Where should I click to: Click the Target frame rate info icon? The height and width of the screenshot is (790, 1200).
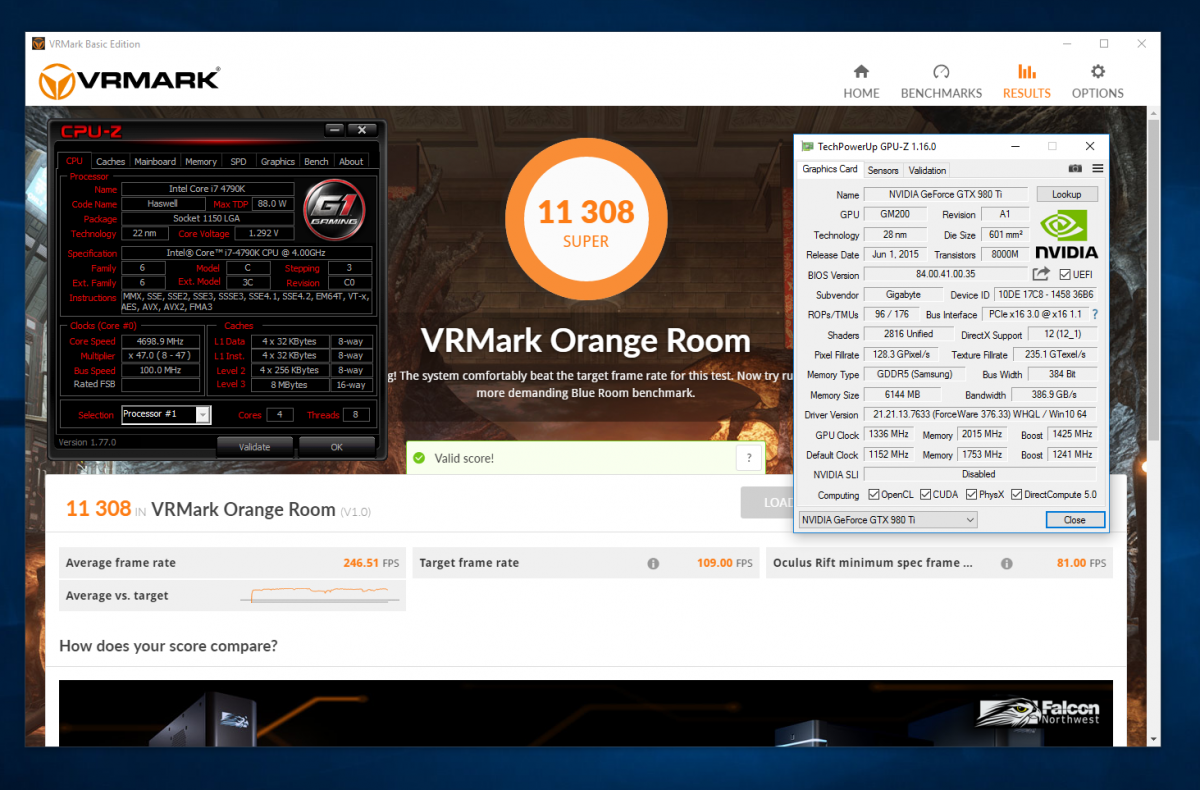point(653,563)
